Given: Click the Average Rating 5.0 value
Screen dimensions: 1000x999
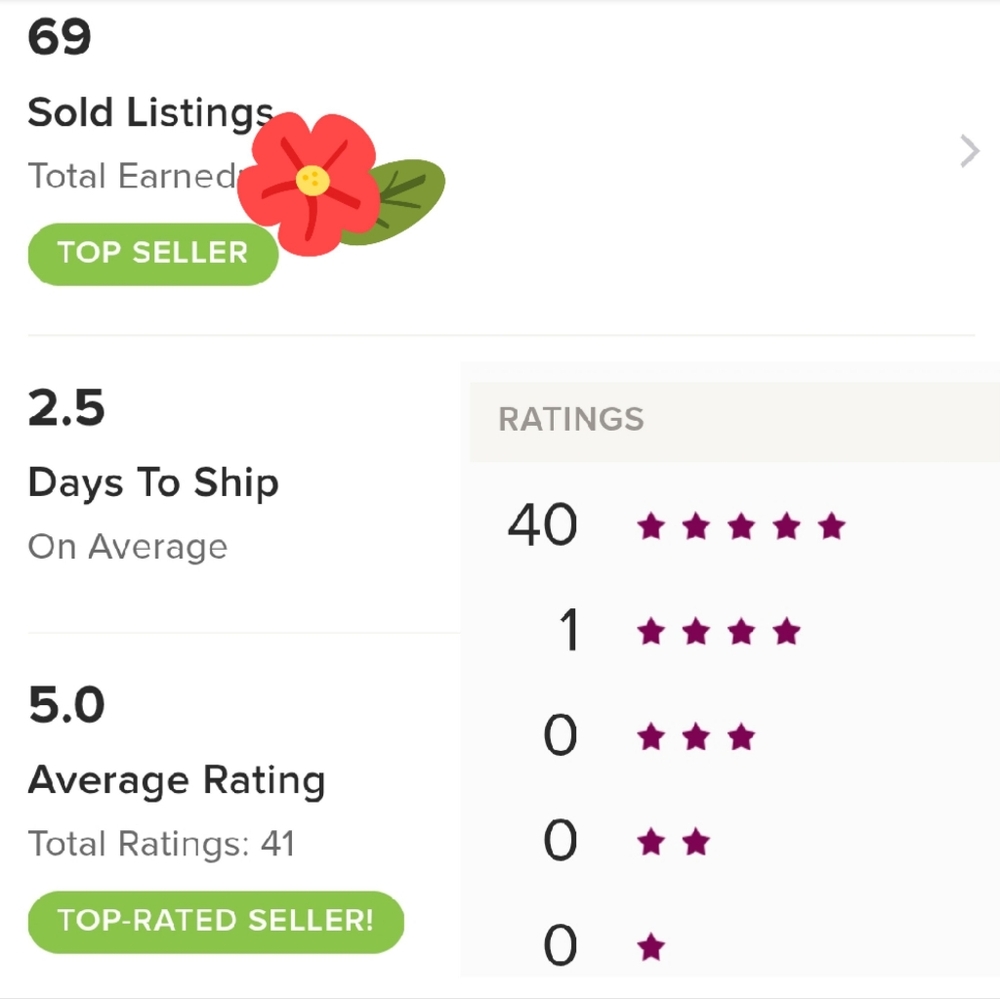Looking at the screenshot, I should (67, 704).
